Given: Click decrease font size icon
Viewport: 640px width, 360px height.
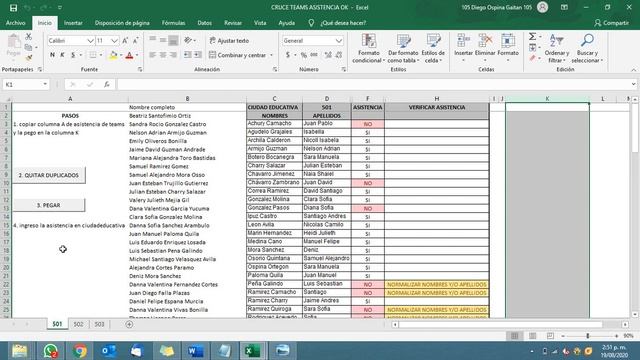Looking at the screenshot, I should point(136,40).
